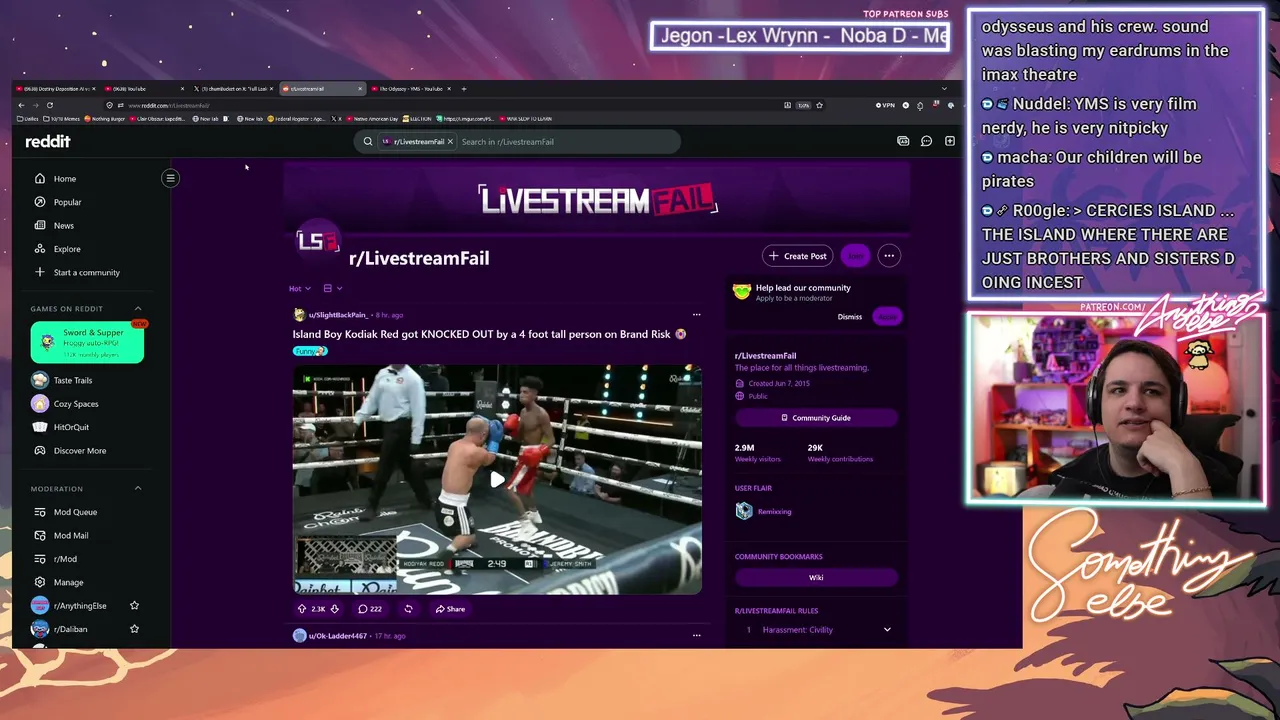Remove the r/LivestreamFail search scope chip
Image resolution: width=1280 pixels, height=720 pixels.
coord(450,141)
